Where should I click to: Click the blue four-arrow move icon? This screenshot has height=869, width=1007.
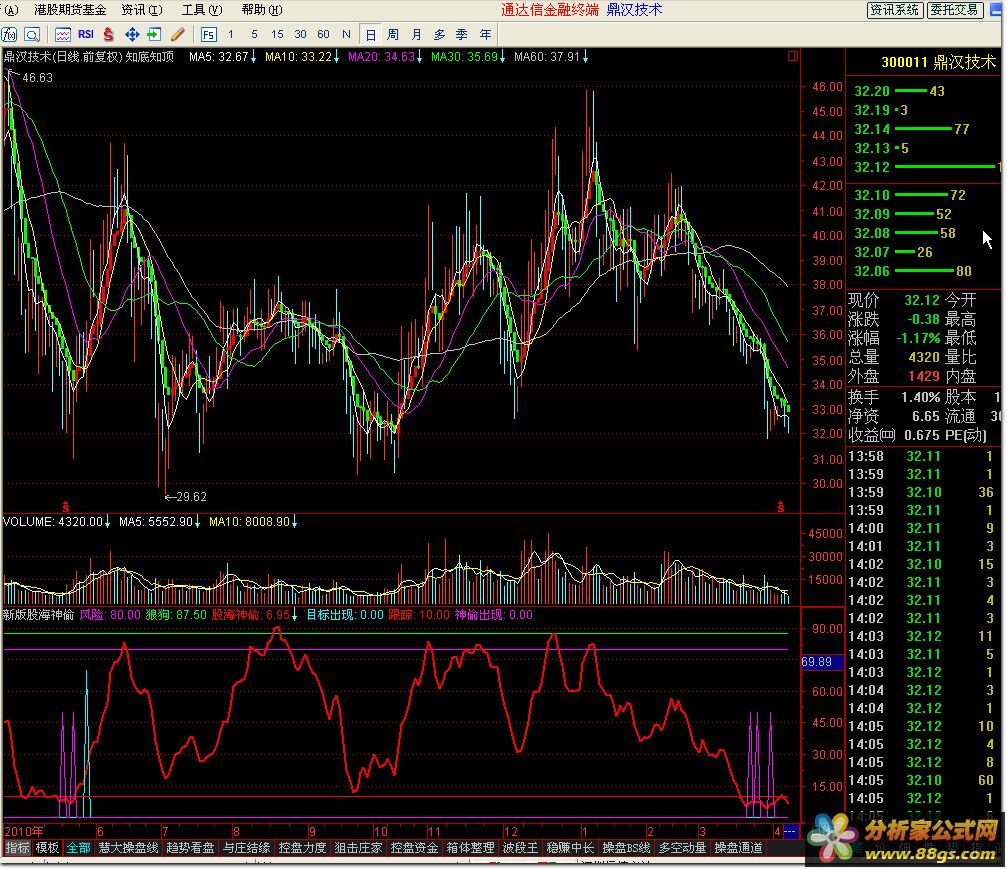click(132, 35)
